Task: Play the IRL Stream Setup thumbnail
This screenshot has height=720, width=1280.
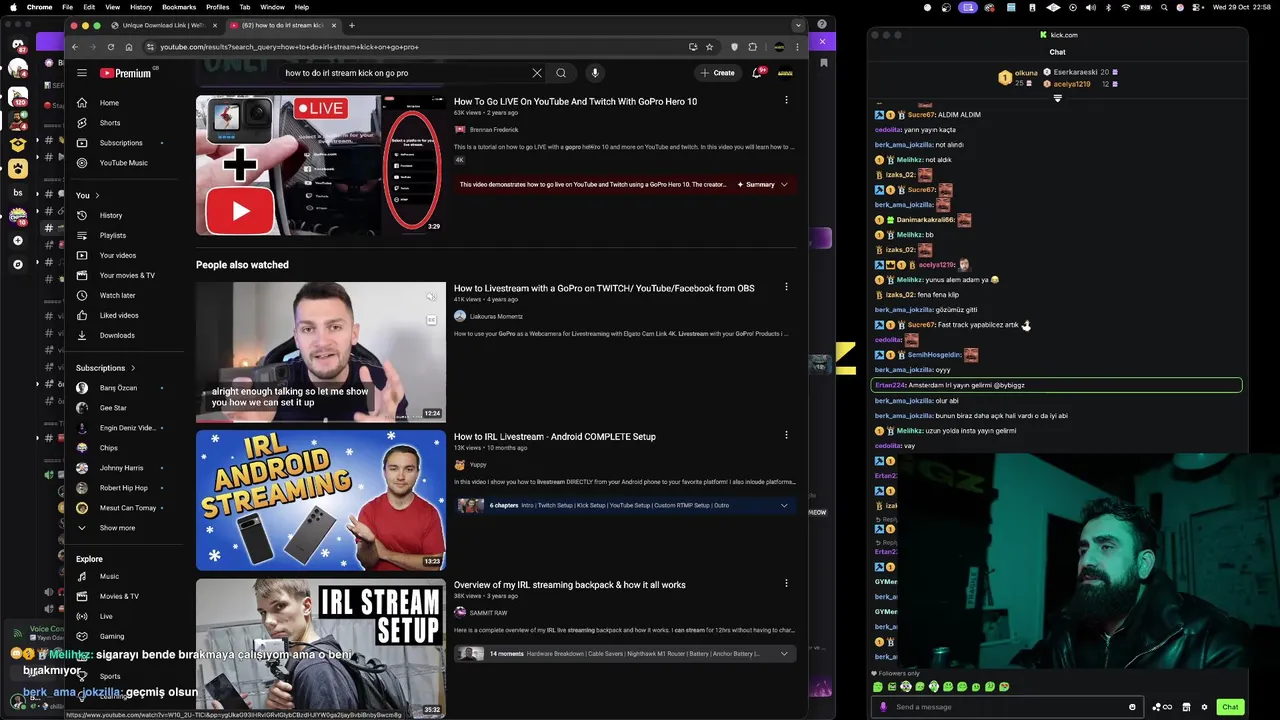Action: pyautogui.click(x=320, y=647)
